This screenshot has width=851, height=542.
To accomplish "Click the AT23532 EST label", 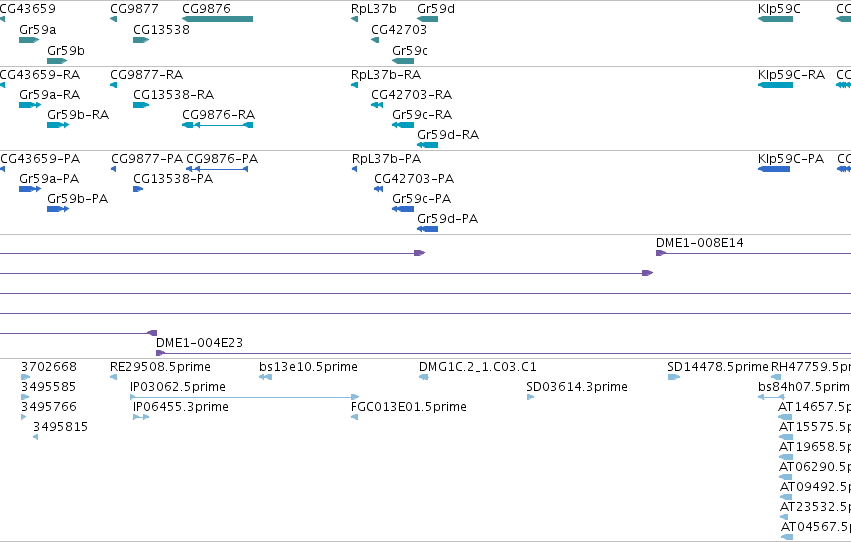I will (815, 507).
